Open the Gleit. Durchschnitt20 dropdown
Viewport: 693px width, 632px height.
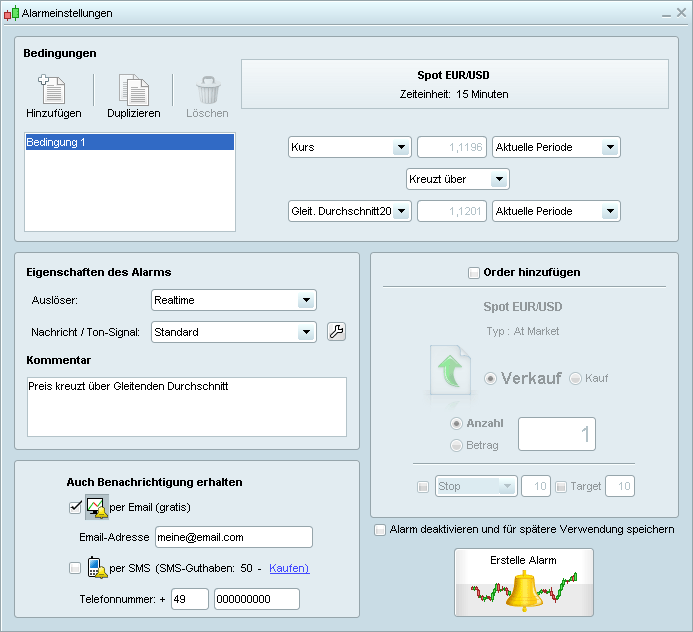click(350, 211)
